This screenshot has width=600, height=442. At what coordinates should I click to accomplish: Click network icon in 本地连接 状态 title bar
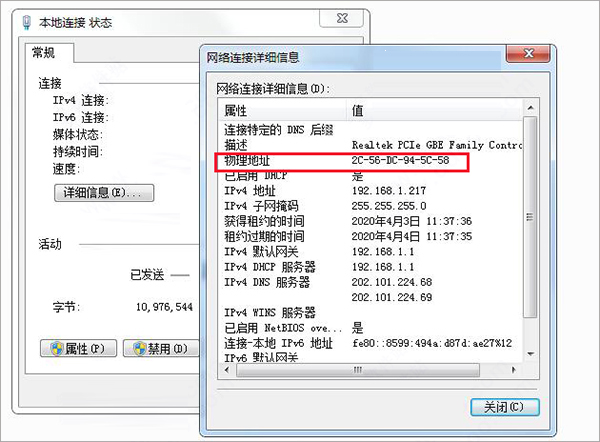click(x=26, y=23)
